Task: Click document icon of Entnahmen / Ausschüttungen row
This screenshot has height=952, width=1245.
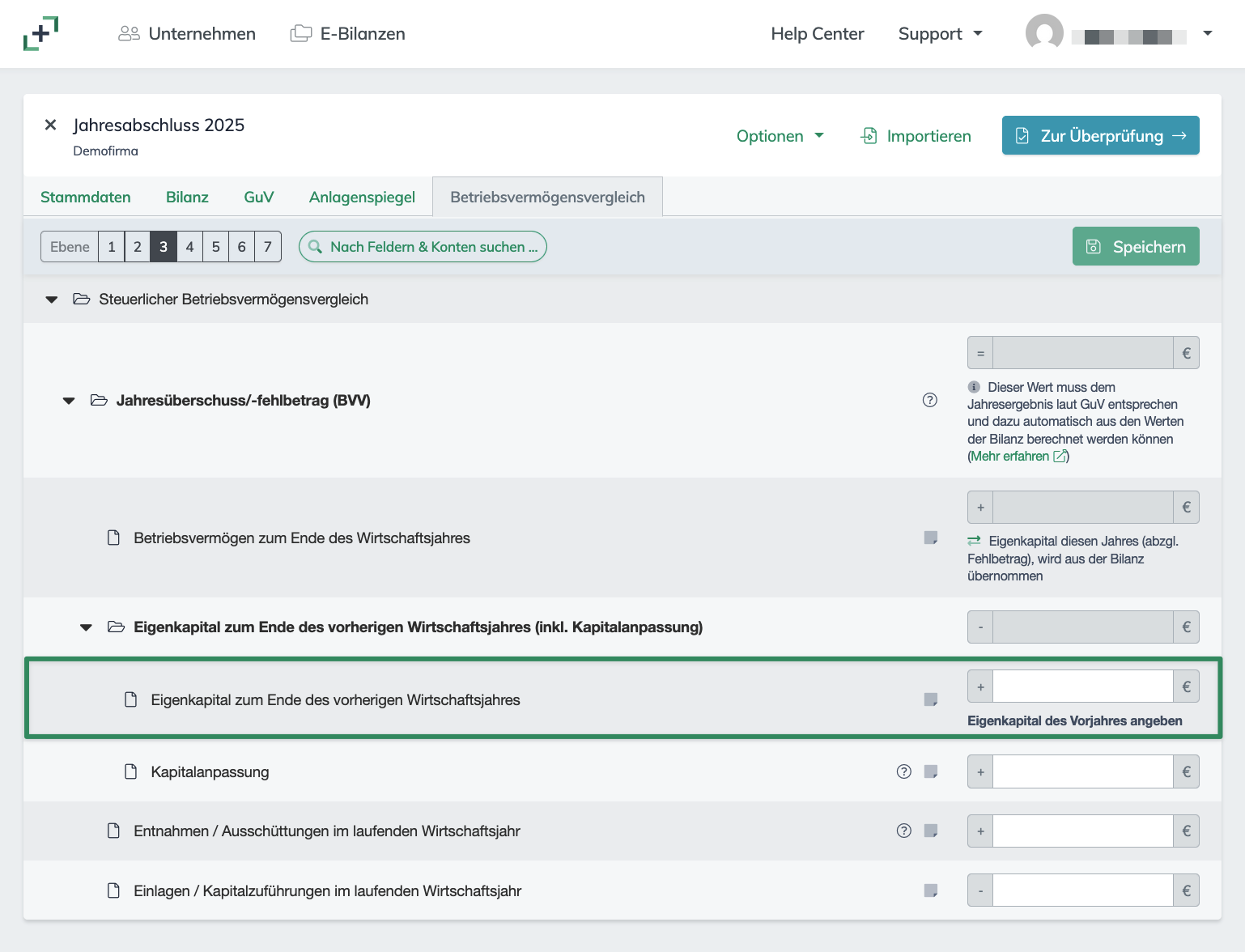Action: 114,831
